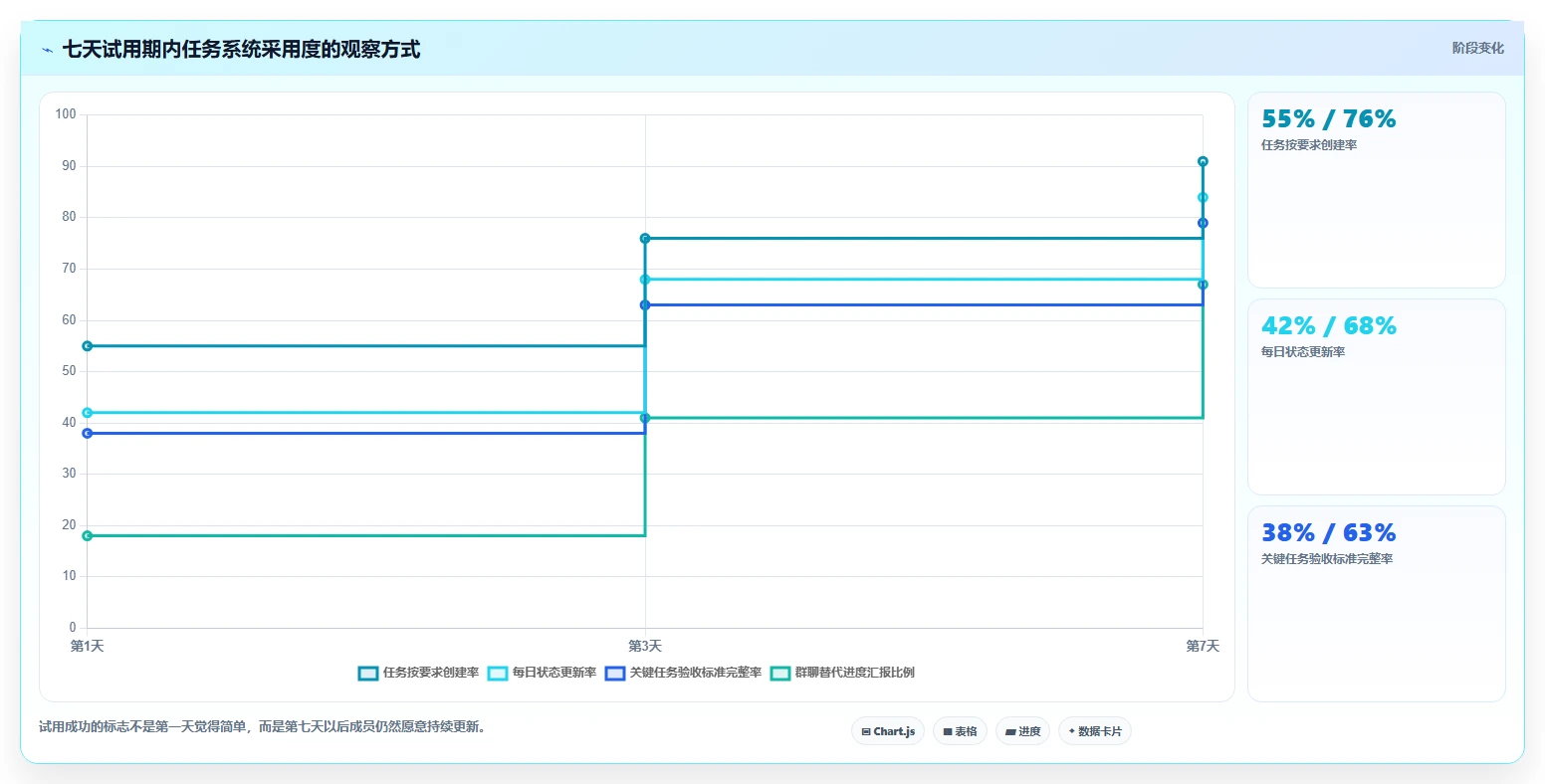Click the 42% / 68% card value
Screen dimensions: 1545x784
coord(1328,326)
